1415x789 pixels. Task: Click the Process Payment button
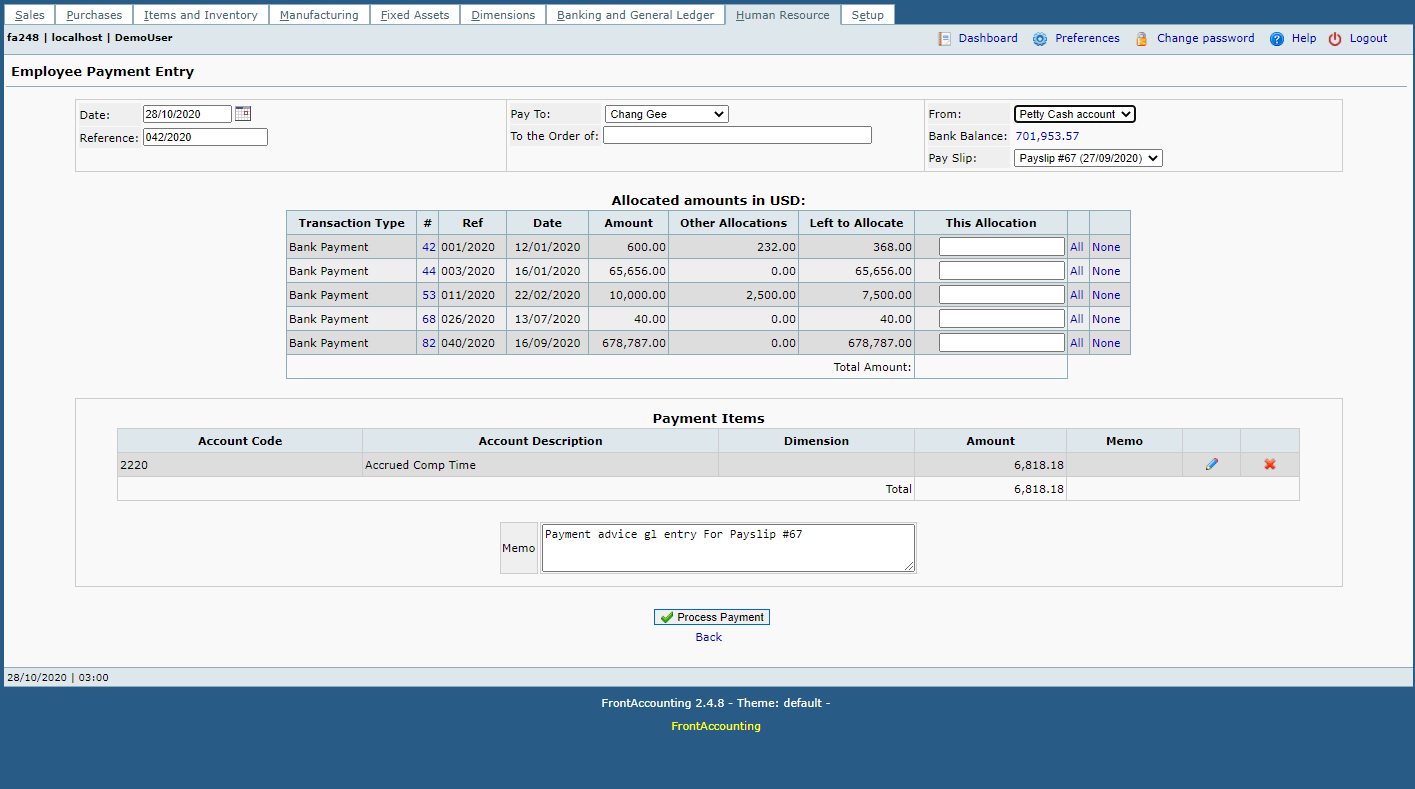point(712,617)
